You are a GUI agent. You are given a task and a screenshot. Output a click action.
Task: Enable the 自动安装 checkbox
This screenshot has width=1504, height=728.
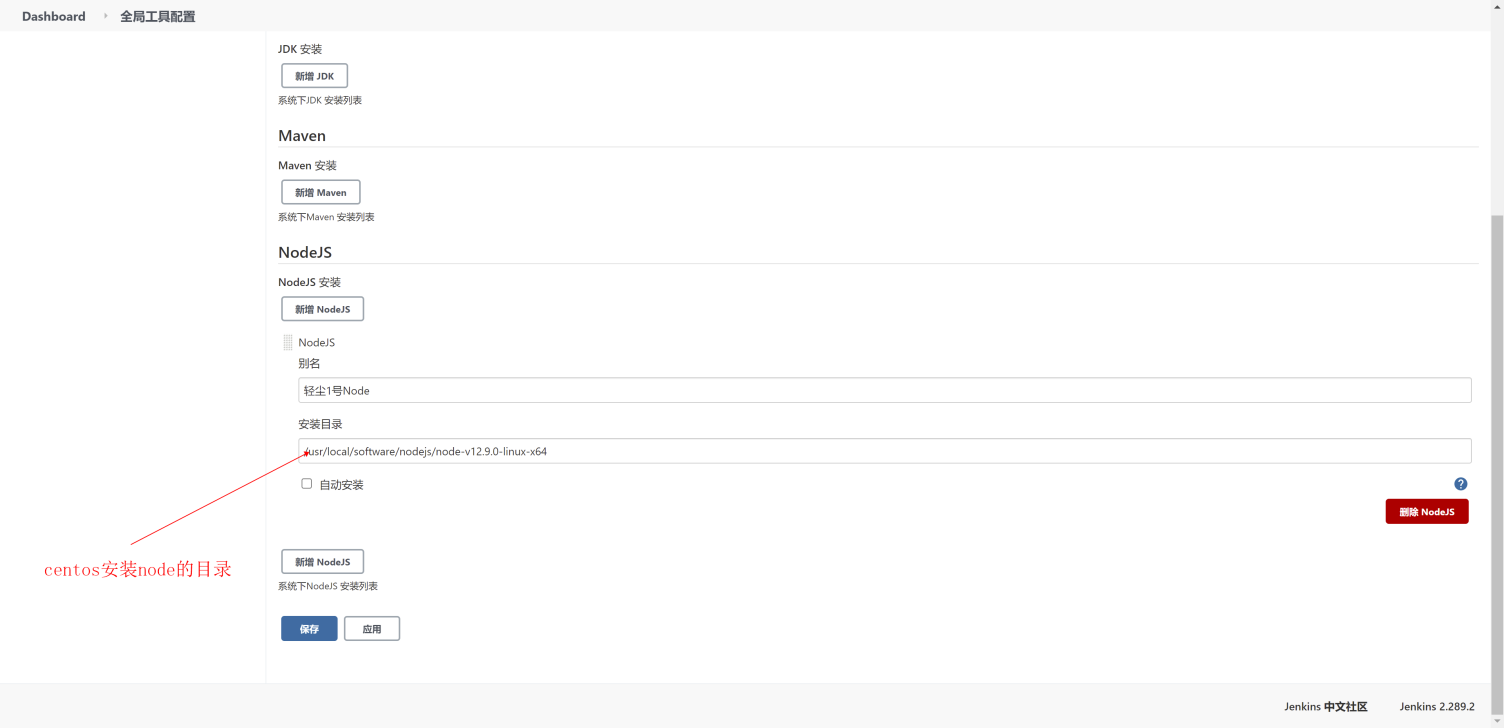[x=307, y=484]
